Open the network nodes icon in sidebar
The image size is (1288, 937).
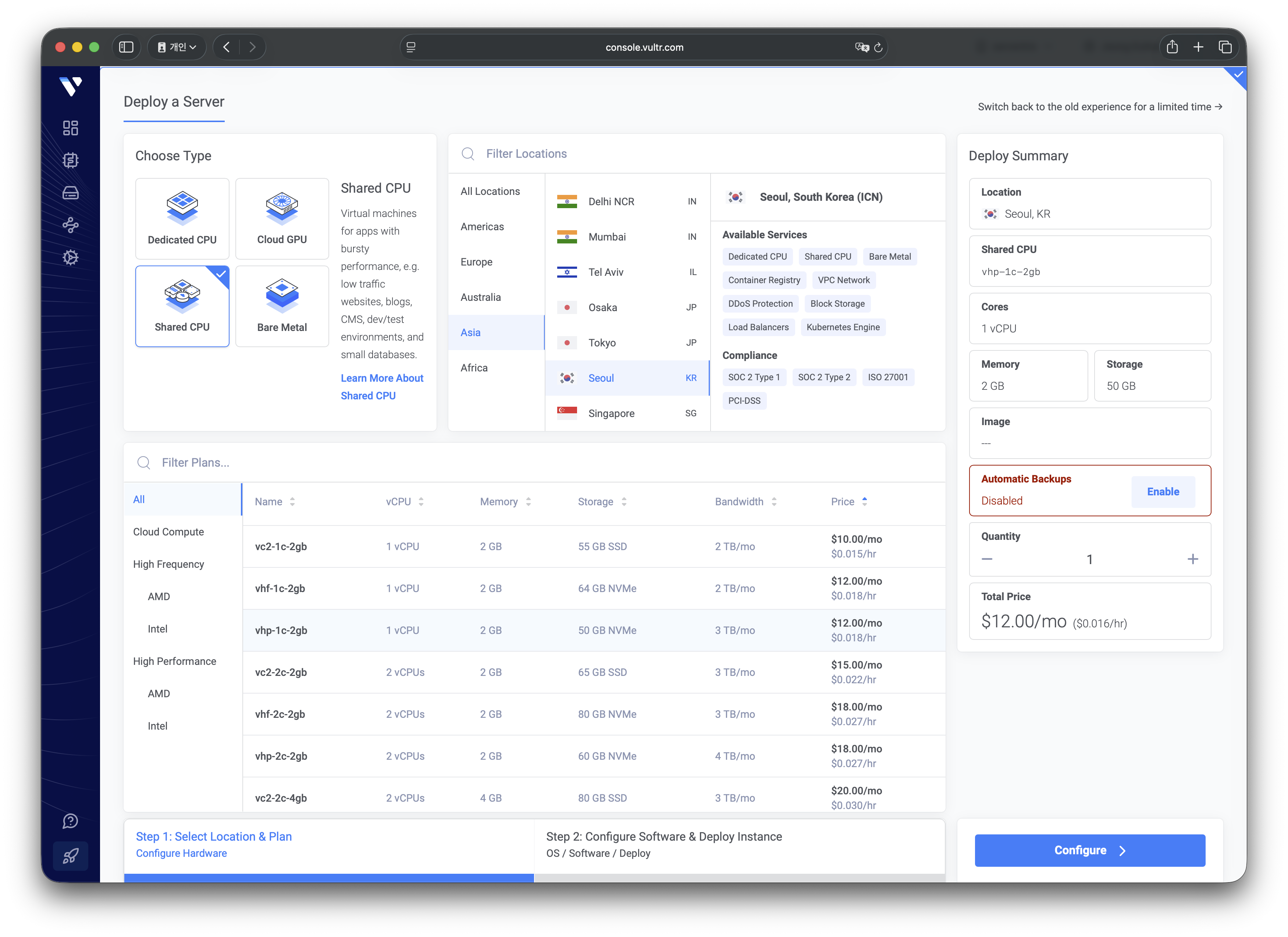tap(70, 225)
